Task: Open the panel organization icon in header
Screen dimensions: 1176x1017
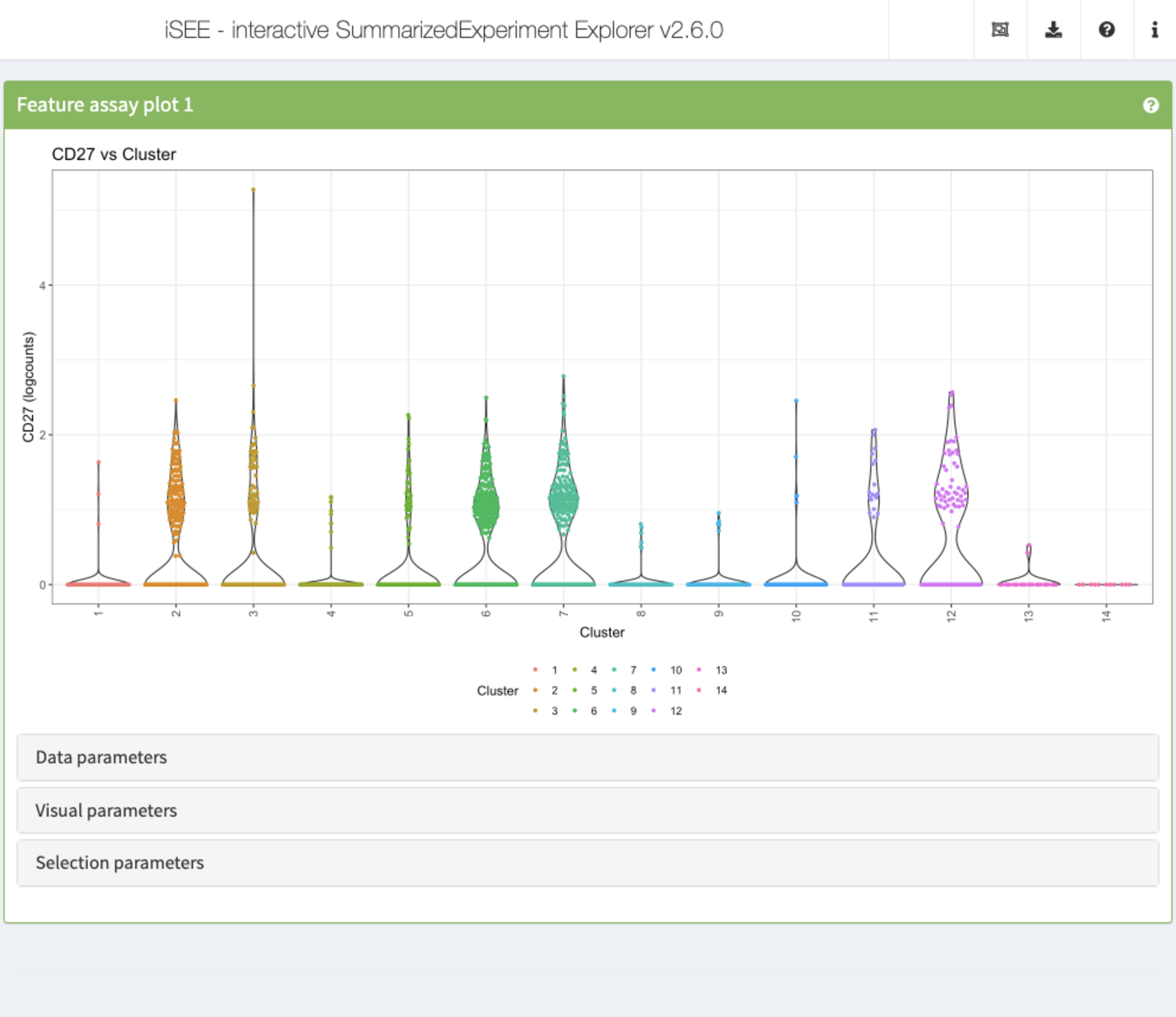Action: click(x=1000, y=30)
